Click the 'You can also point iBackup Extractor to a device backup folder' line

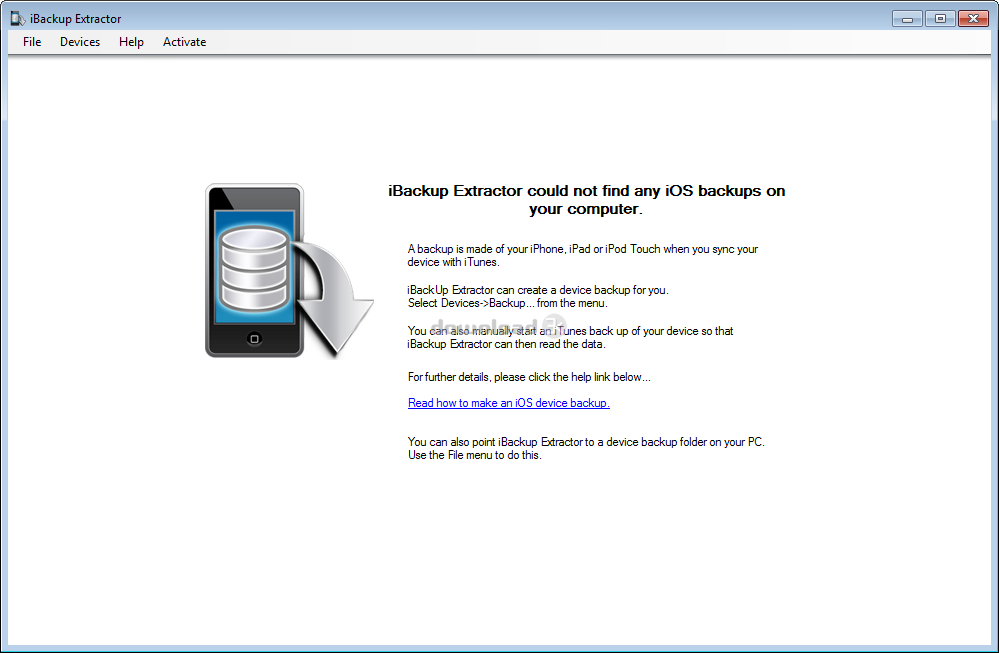click(586, 441)
